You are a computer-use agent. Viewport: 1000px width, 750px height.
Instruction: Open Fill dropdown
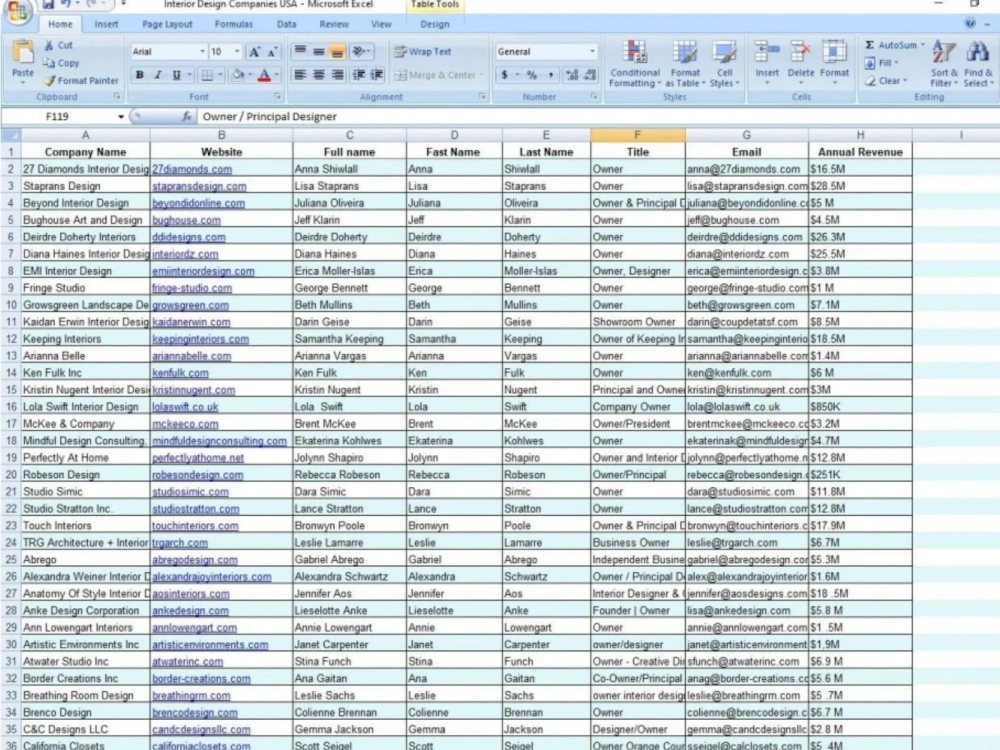882,62
